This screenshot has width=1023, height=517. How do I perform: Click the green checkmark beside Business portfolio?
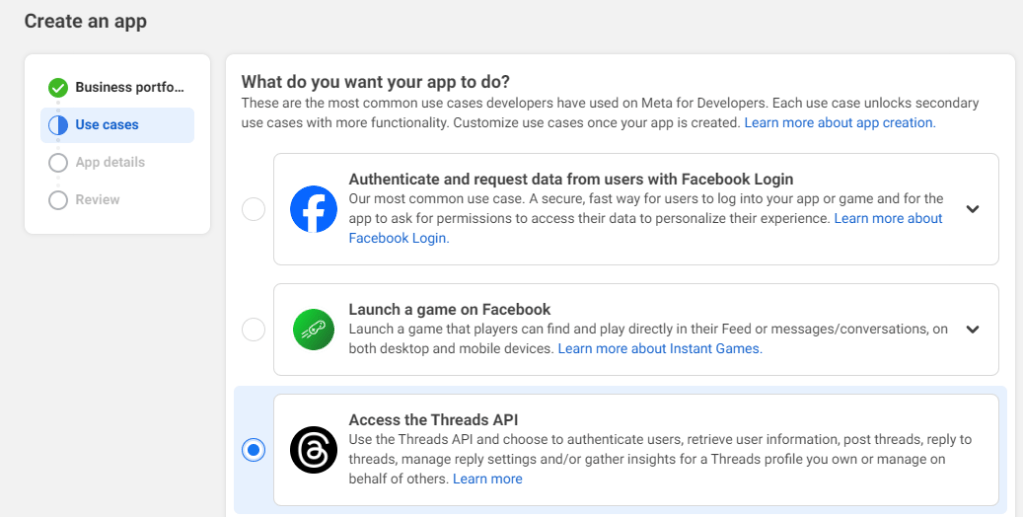[58, 88]
